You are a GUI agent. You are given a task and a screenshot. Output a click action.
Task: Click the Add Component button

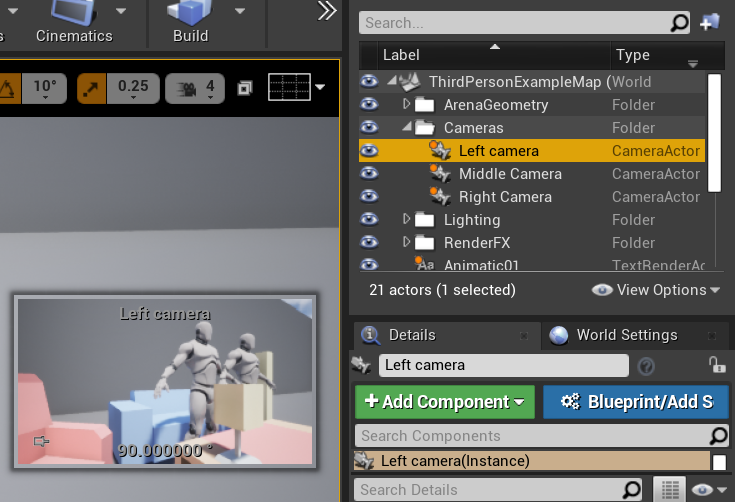[445, 402]
